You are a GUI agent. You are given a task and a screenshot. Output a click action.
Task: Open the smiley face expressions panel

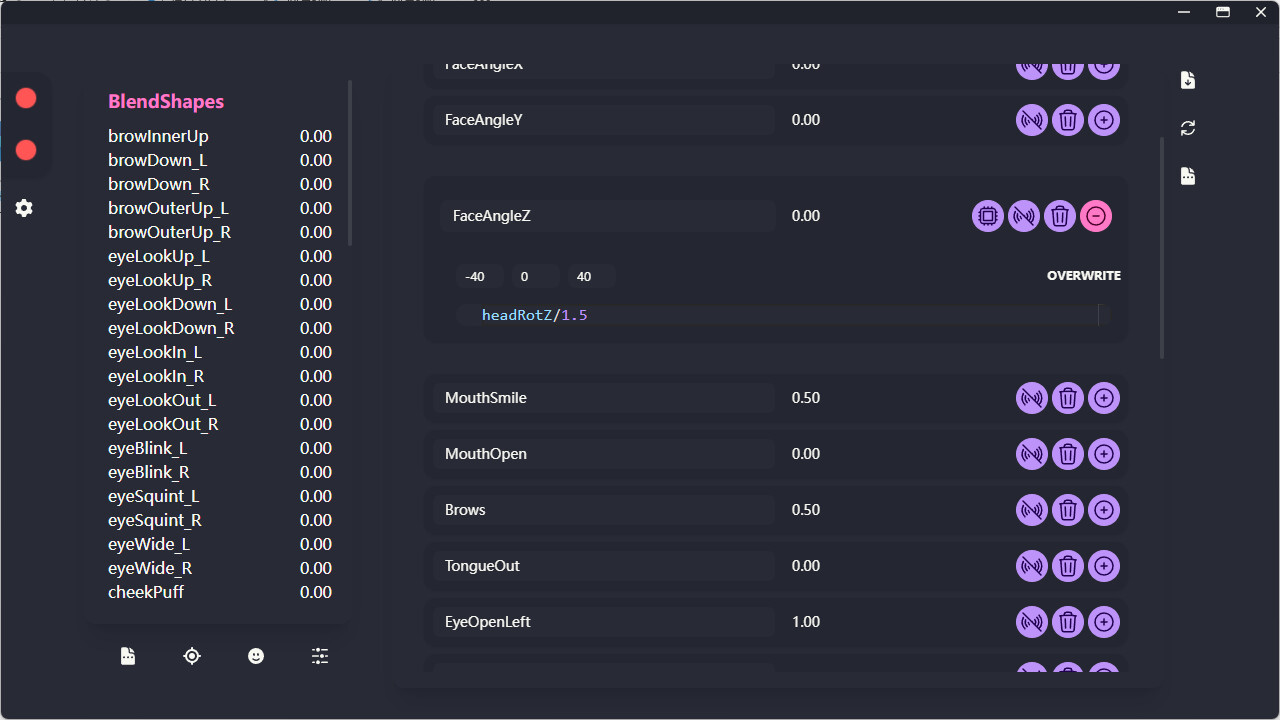[x=256, y=656]
